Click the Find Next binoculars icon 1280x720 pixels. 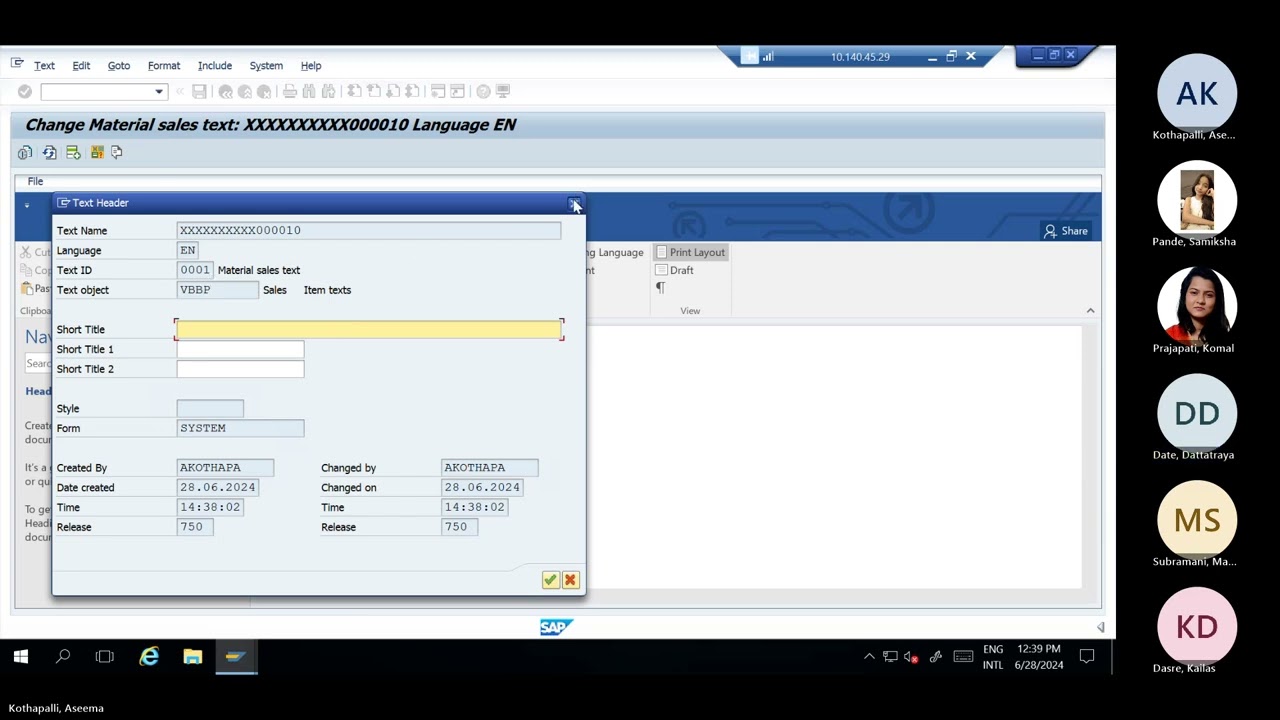[328, 91]
